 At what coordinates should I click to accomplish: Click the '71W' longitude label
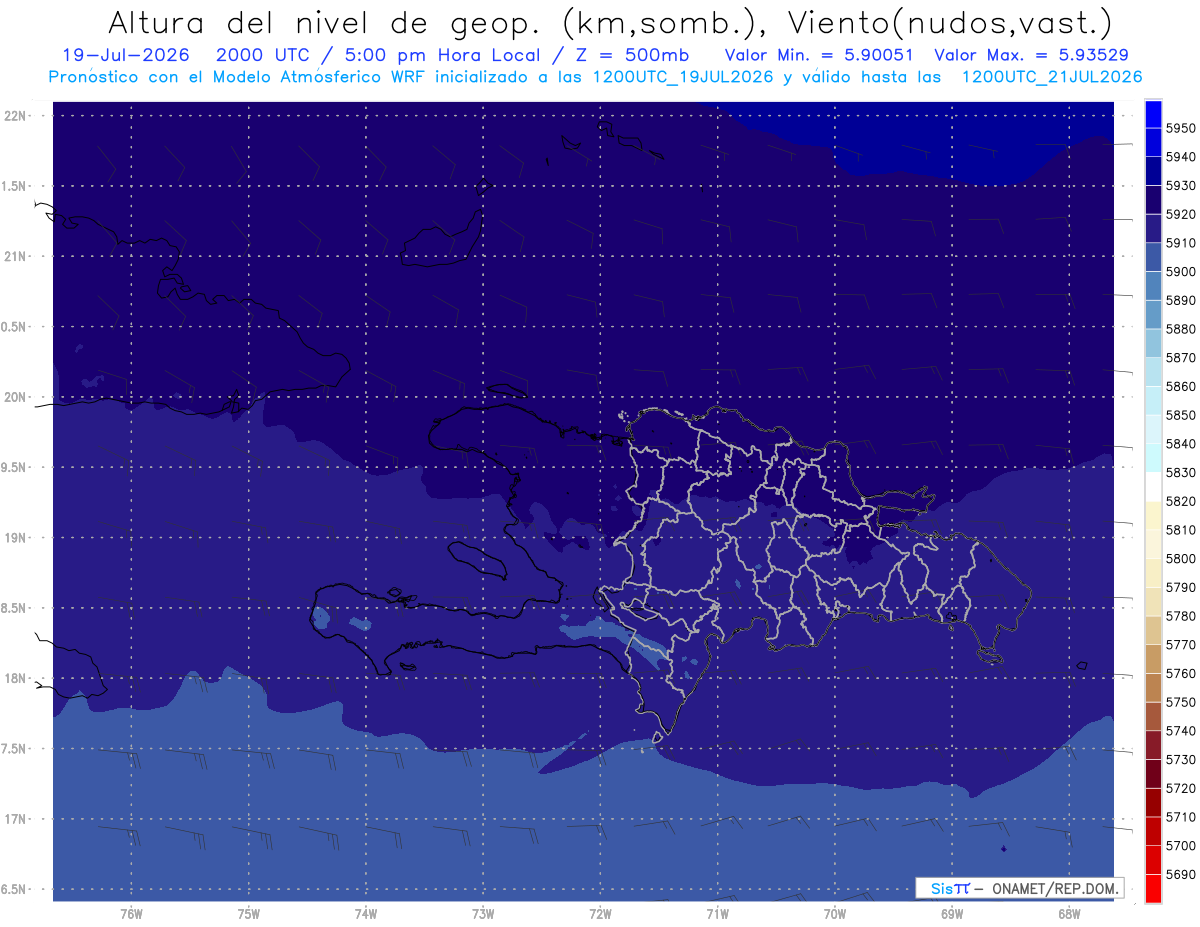pyautogui.click(x=717, y=914)
